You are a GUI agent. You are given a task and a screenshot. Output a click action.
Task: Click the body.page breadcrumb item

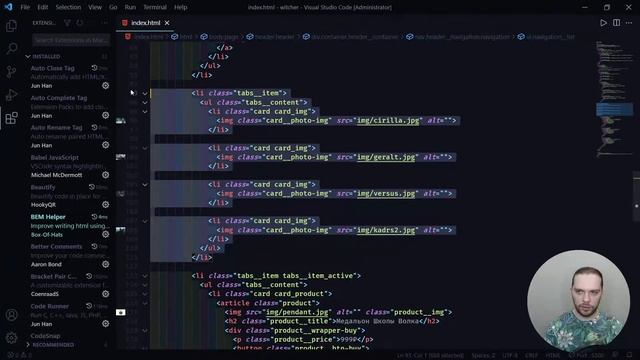(x=220, y=37)
